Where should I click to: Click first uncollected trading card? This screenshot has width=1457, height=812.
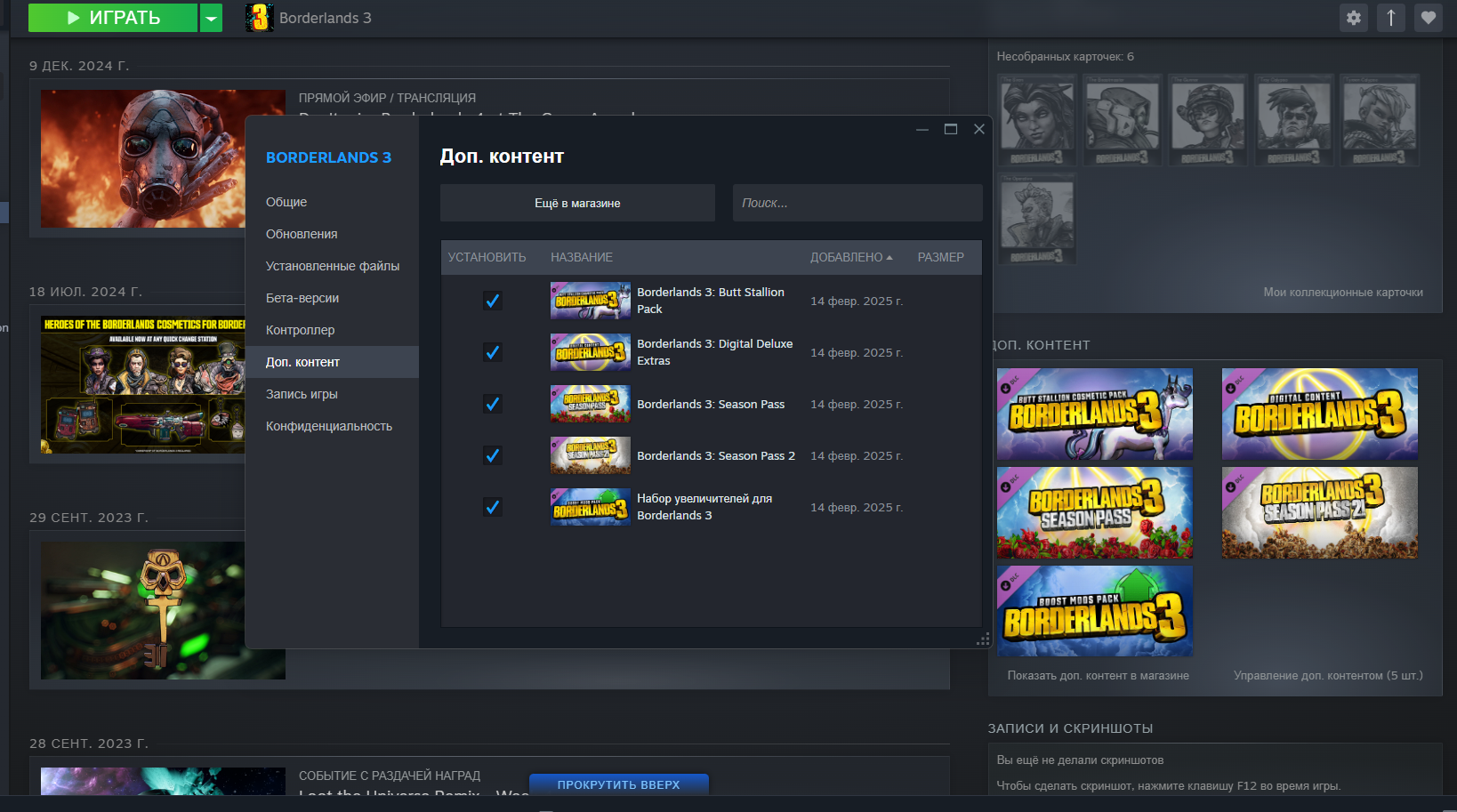(x=1037, y=120)
